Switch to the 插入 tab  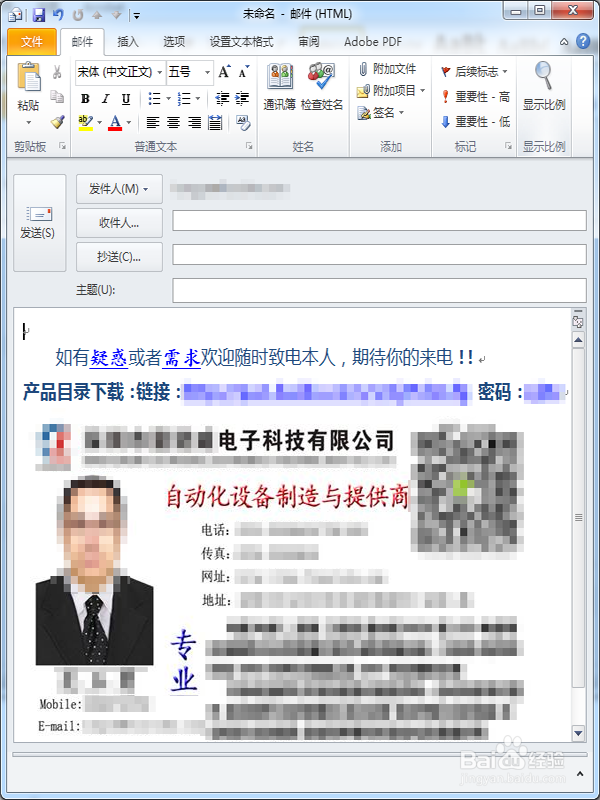pyautogui.click(x=128, y=42)
